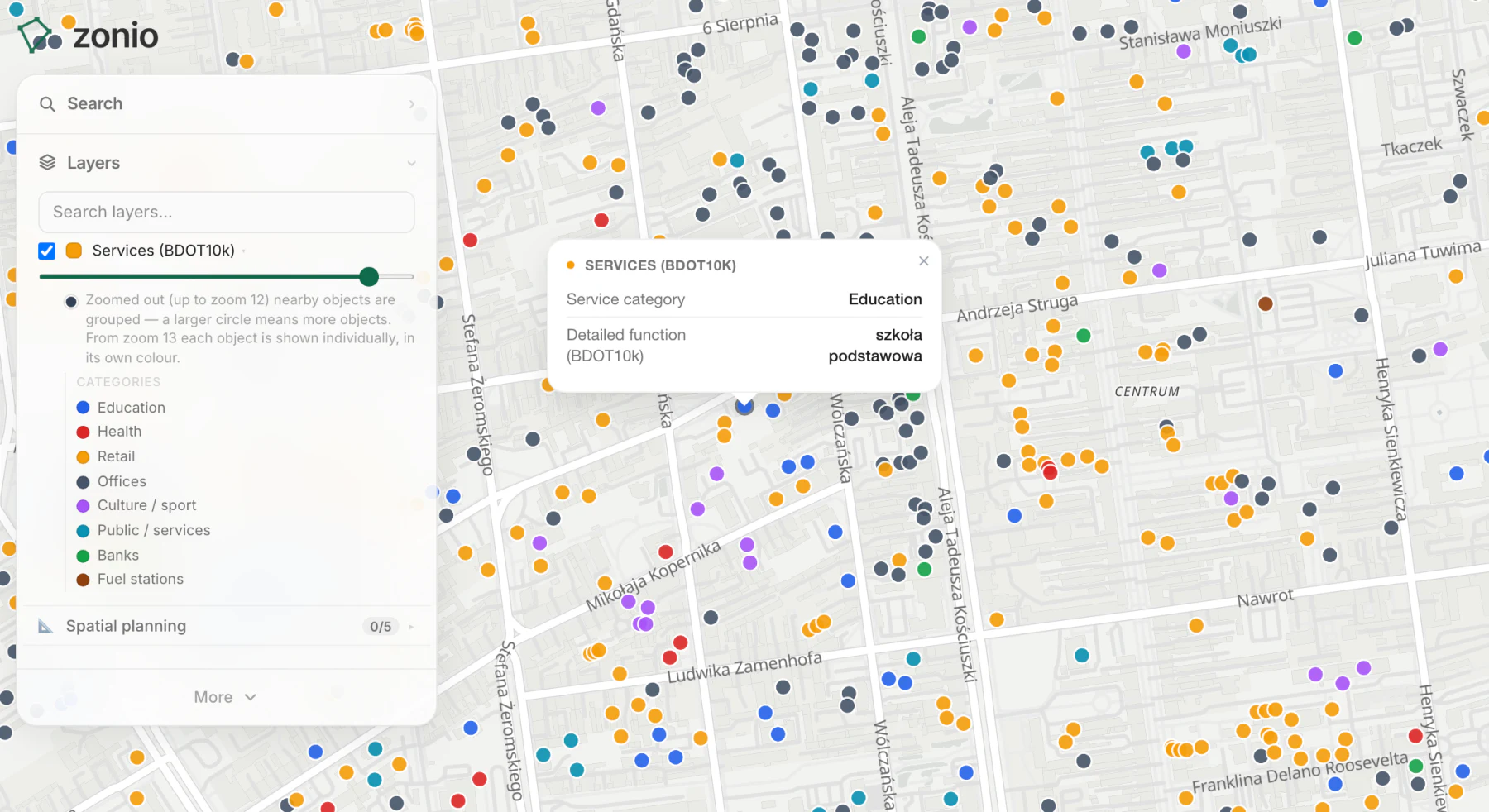Image resolution: width=1489 pixels, height=812 pixels.
Task: Click the selected school marker under the popup
Action: tap(744, 405)
